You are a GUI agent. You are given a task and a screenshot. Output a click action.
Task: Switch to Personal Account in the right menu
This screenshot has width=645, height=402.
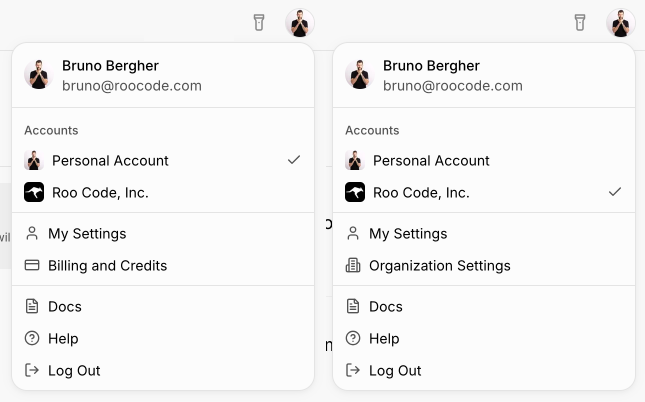pyautogui.click(x=431, y=160)
